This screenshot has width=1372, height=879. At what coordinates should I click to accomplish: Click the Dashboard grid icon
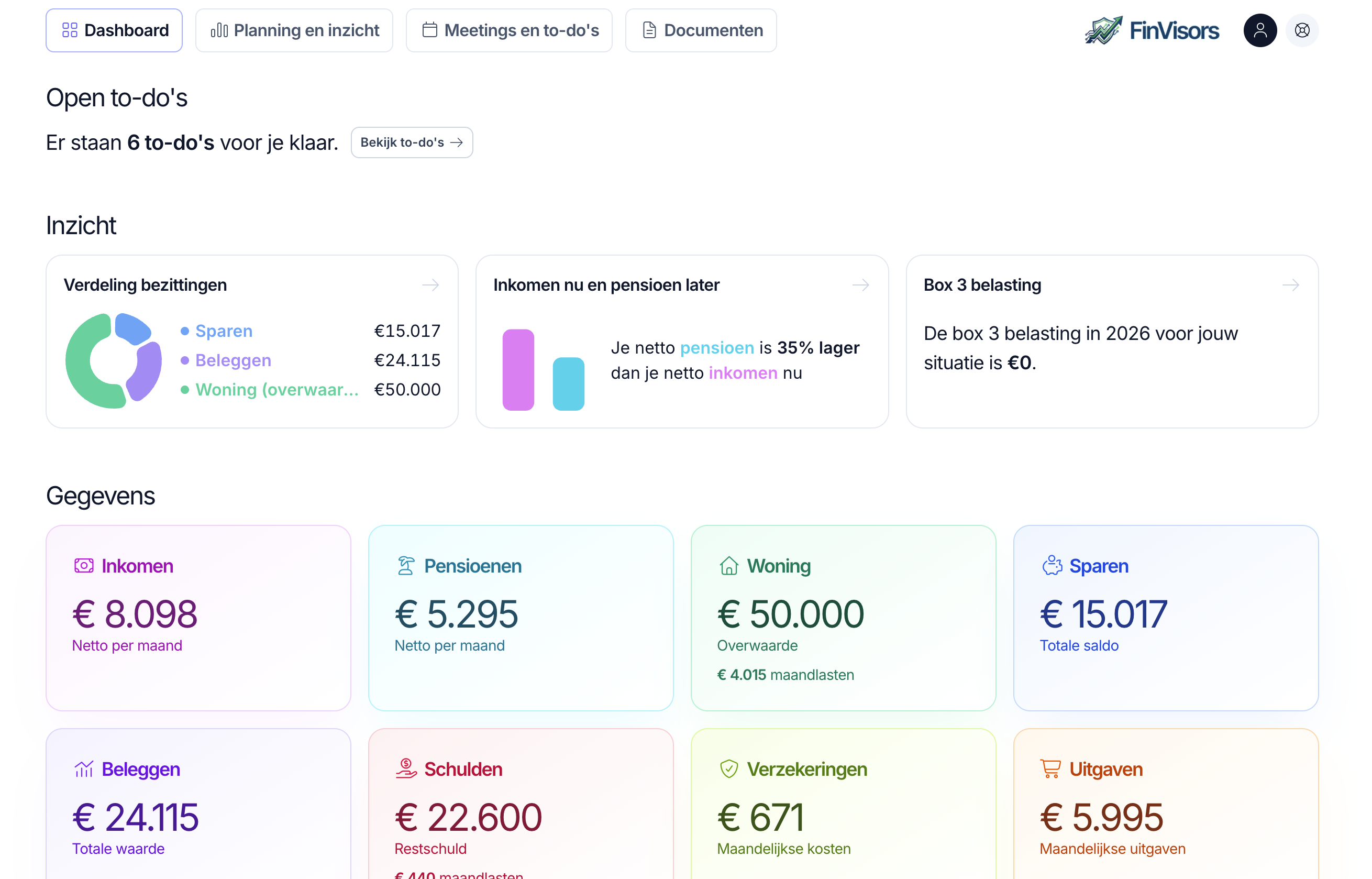70,30
